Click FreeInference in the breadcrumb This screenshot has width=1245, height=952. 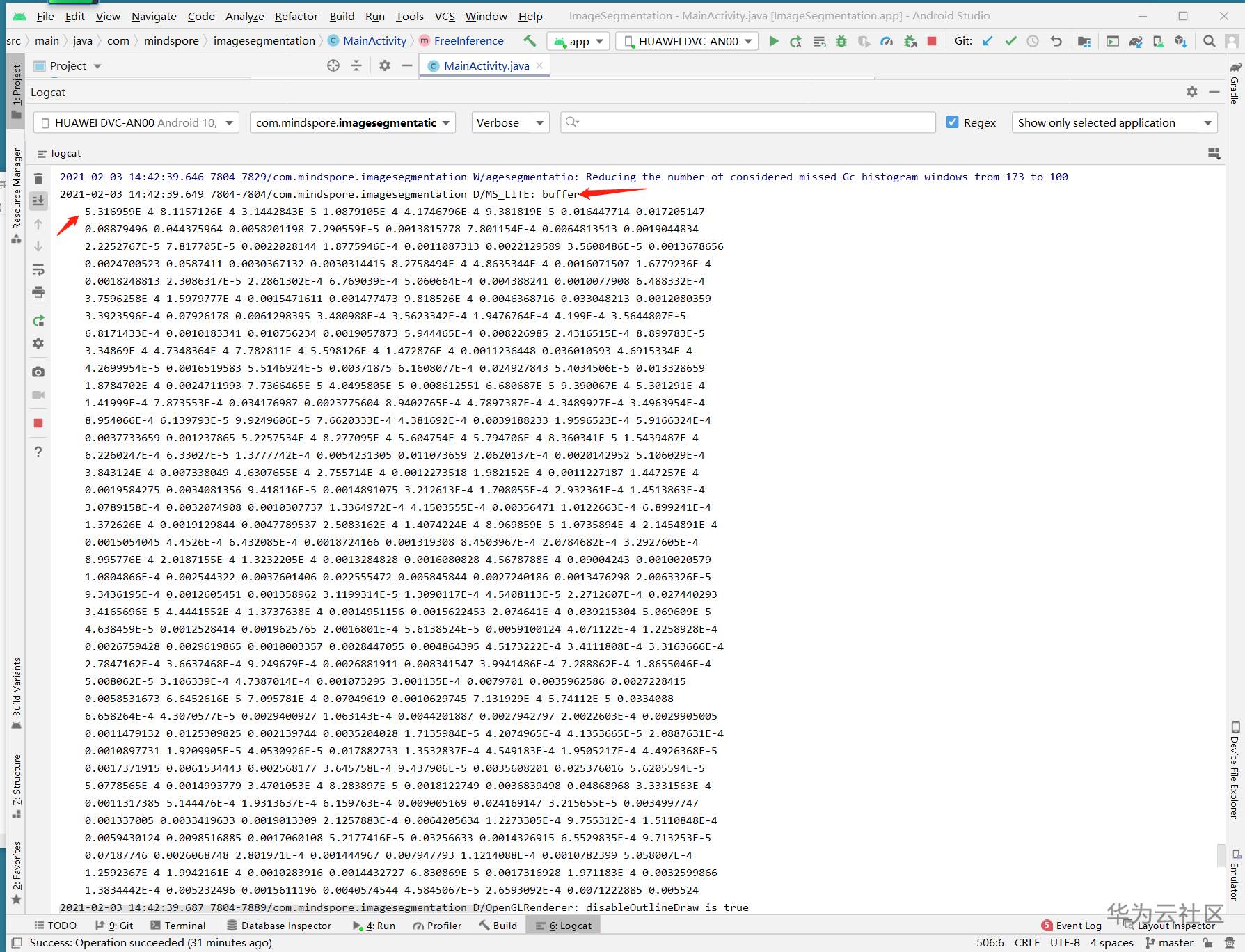[x=468, y=41]
